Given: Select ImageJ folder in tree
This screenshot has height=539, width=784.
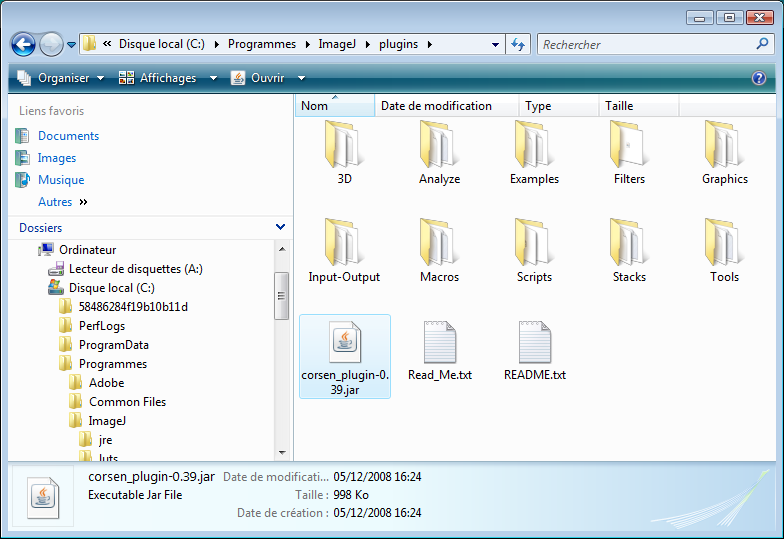Looking at the screenshot, I should click(x=107, y=421).
